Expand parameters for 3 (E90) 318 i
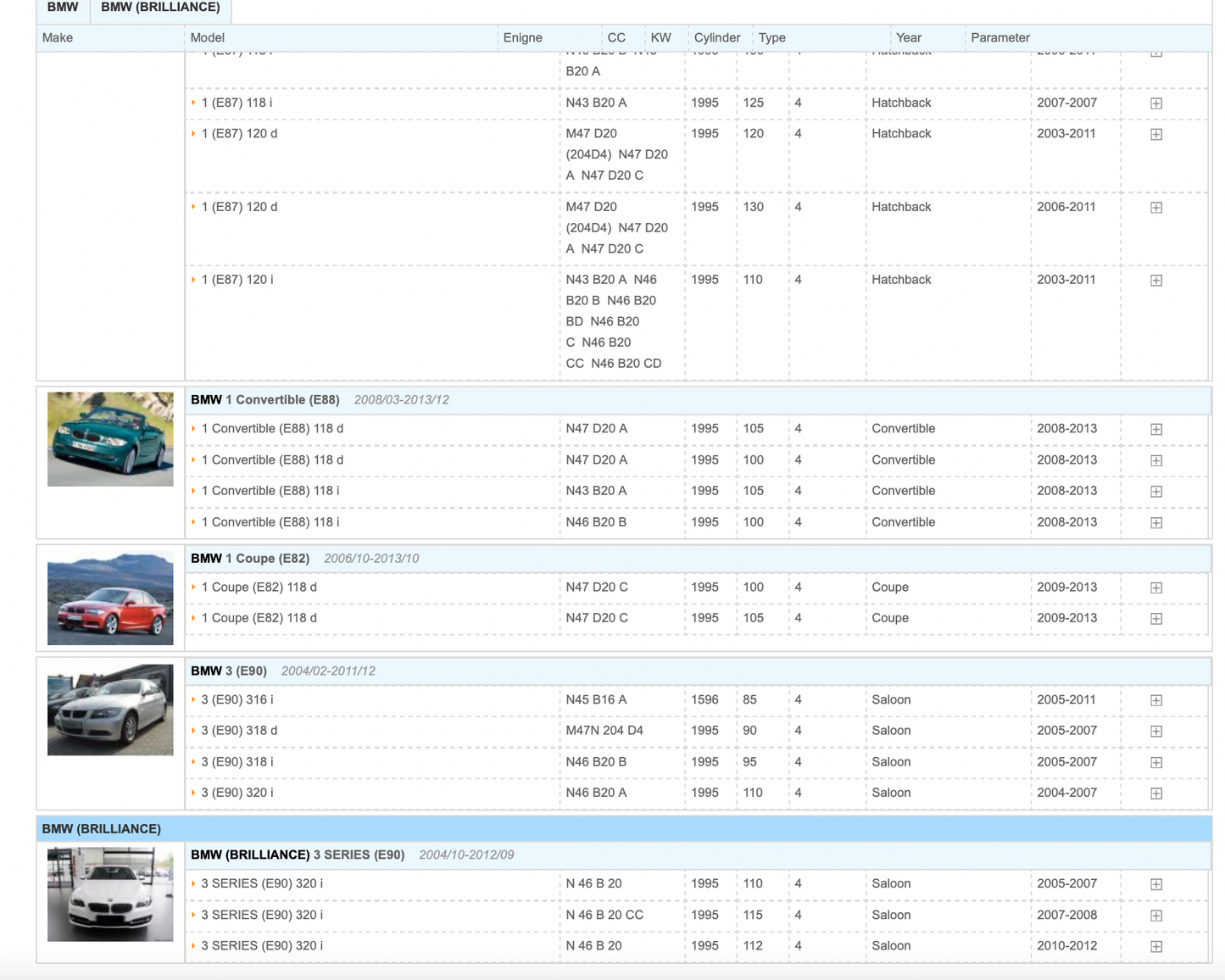Image resolution: width=1225 pixels, height=980 pixels. [1155, 762]
